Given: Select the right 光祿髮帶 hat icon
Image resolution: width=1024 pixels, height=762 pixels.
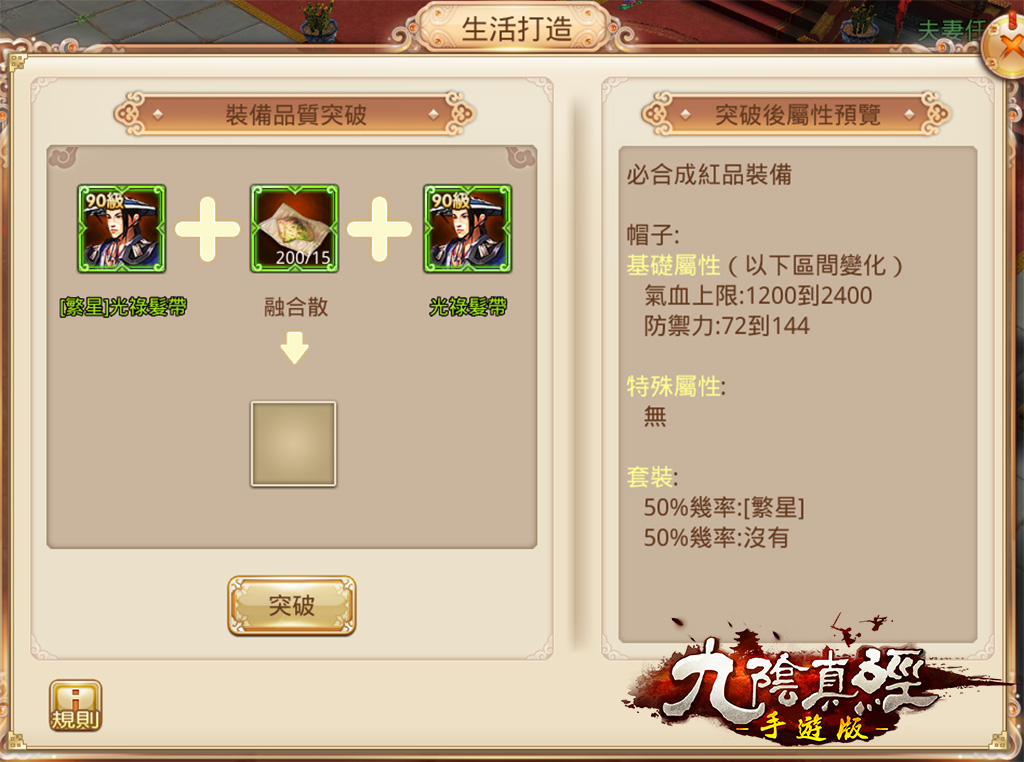Looking at the screenshot, I should pos(468,229).
